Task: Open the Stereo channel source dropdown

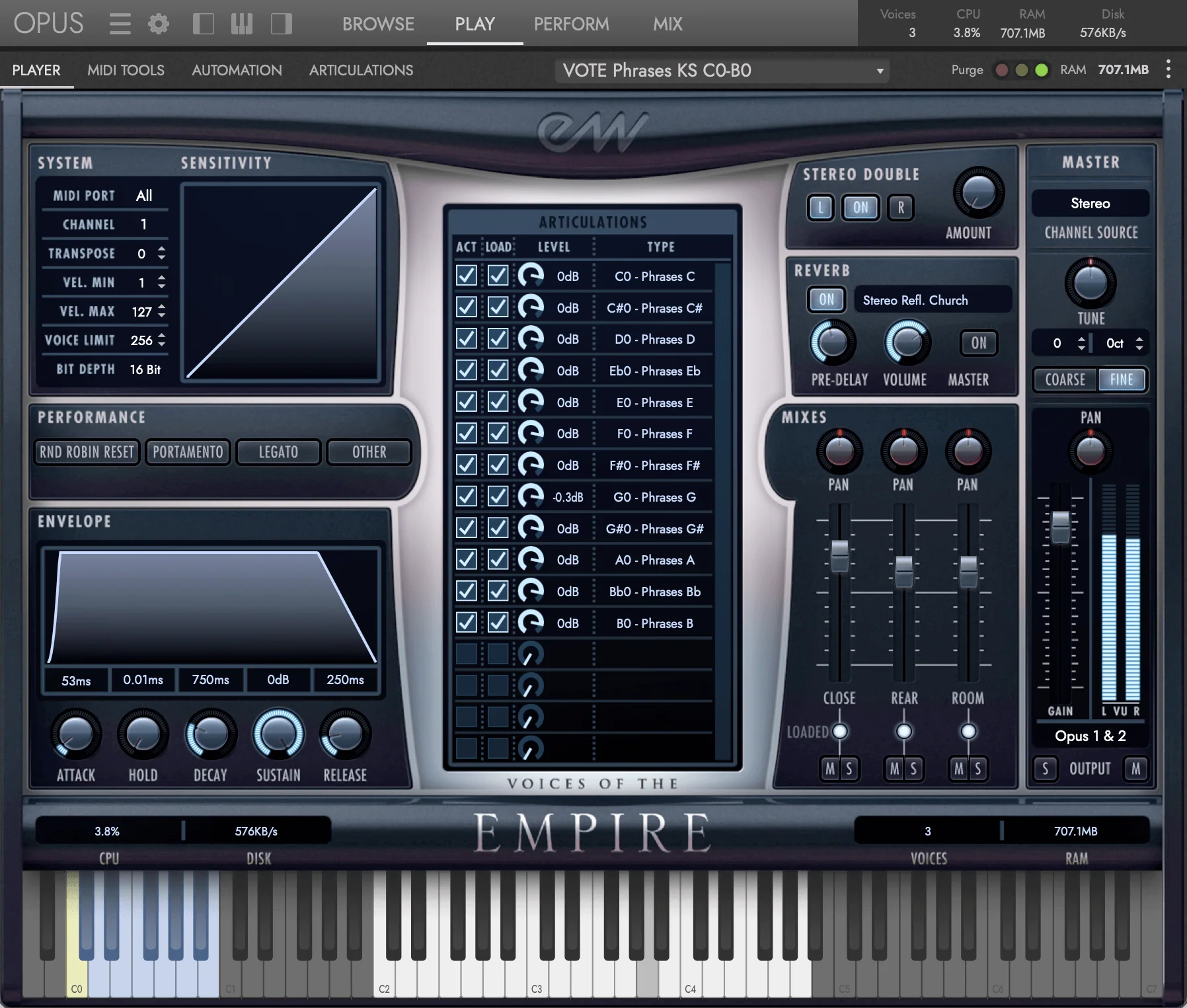Action: coord(1091,203)
